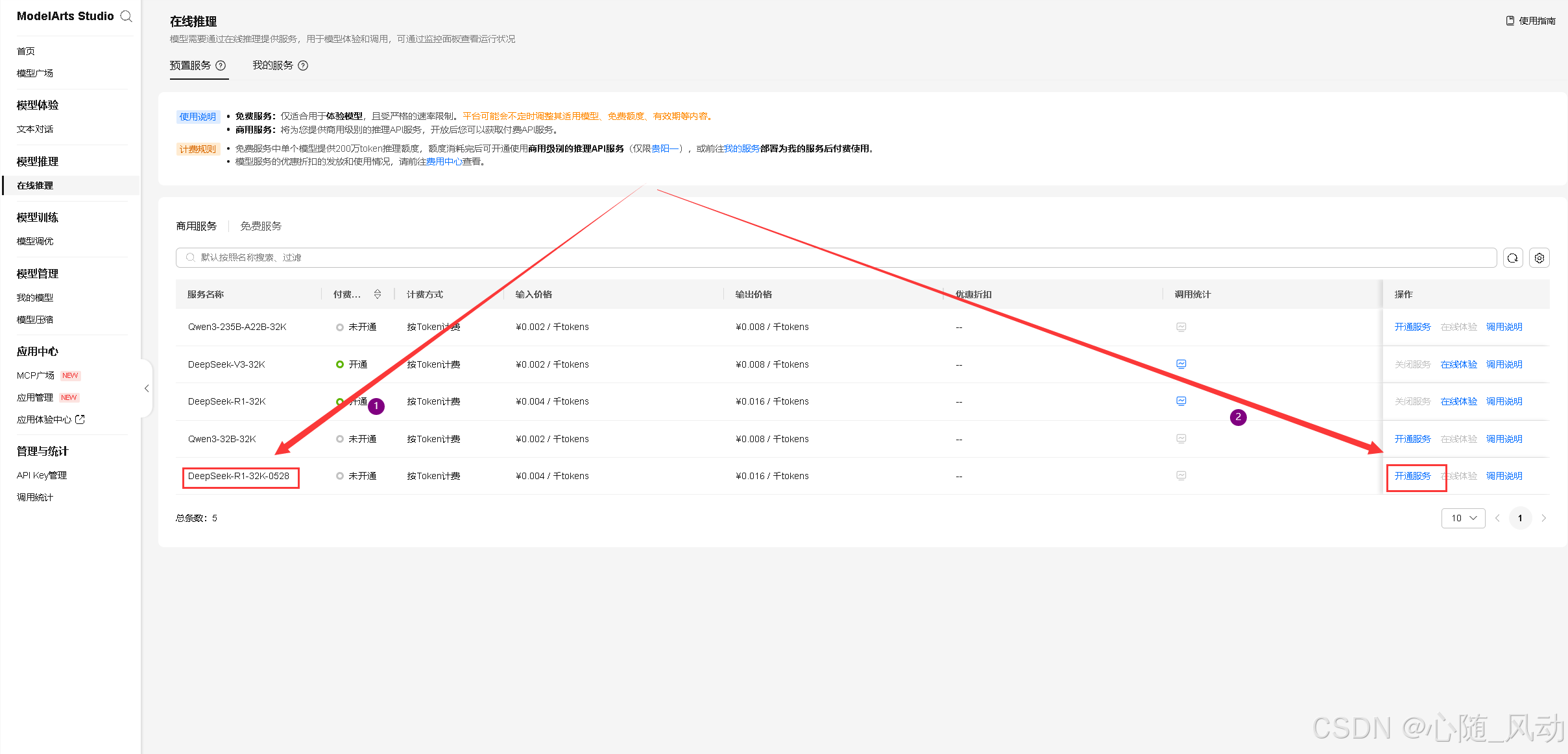Click the refresh icon beside search box
1568x754 pixels.
tap(1513, 258)
